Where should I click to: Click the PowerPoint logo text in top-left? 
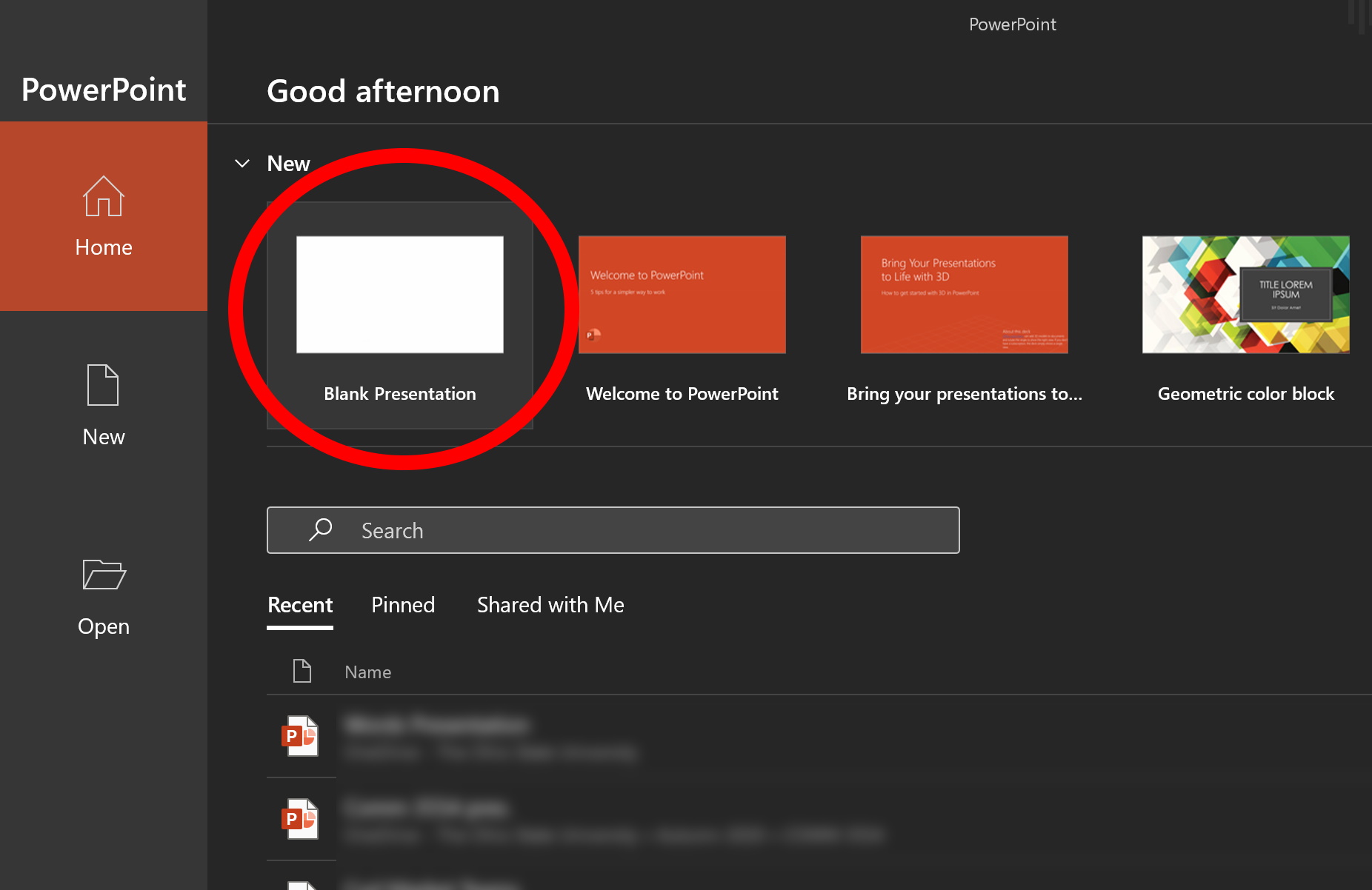click(103, 89)
